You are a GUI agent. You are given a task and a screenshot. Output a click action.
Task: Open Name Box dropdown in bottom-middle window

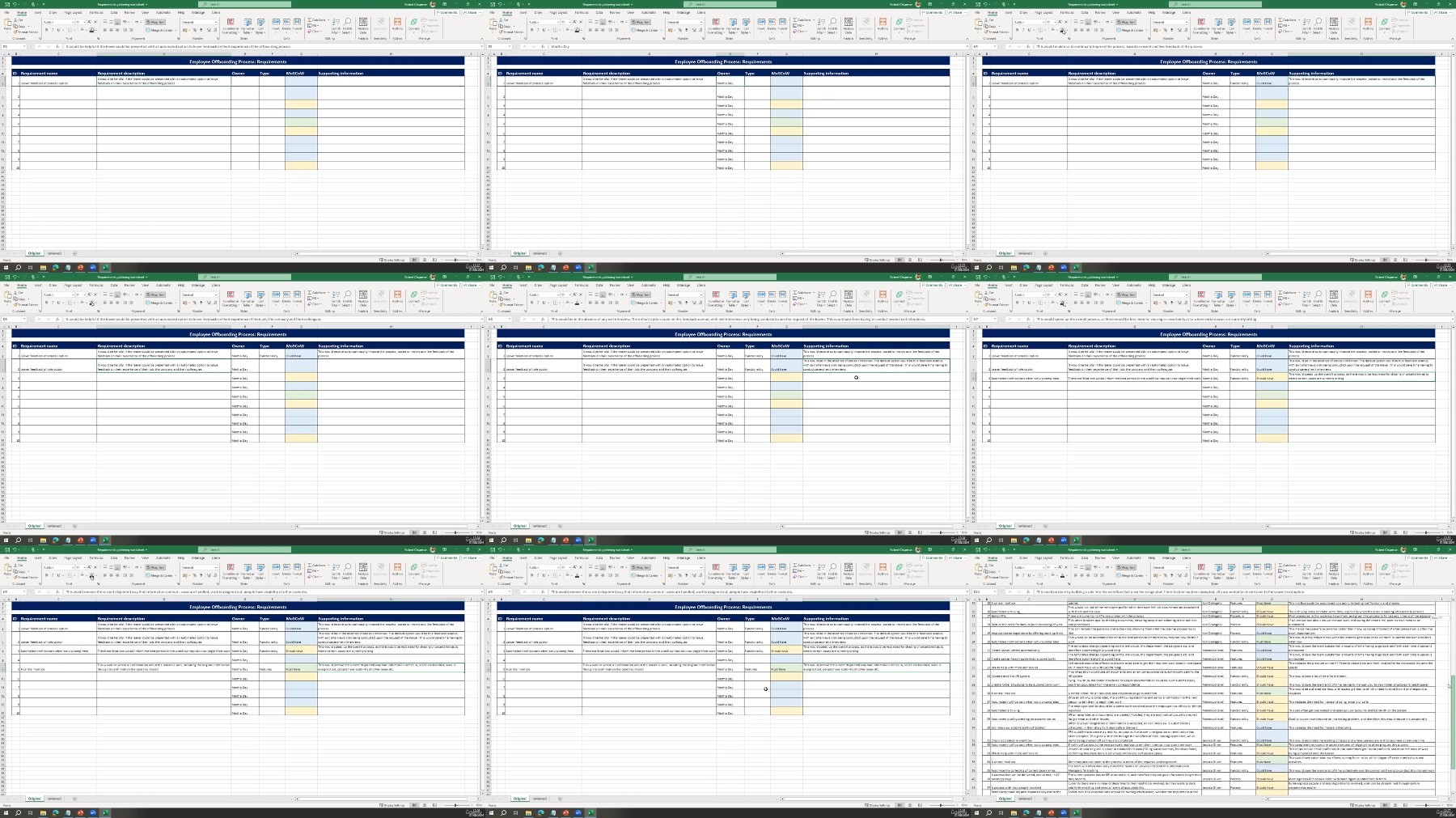pos(510,591)
